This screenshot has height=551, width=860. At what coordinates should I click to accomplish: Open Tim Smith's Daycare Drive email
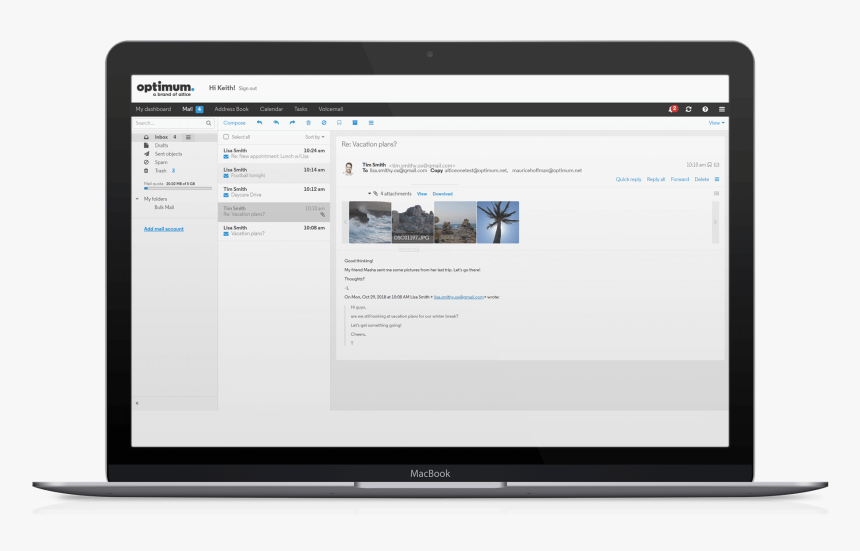point(274,192)
